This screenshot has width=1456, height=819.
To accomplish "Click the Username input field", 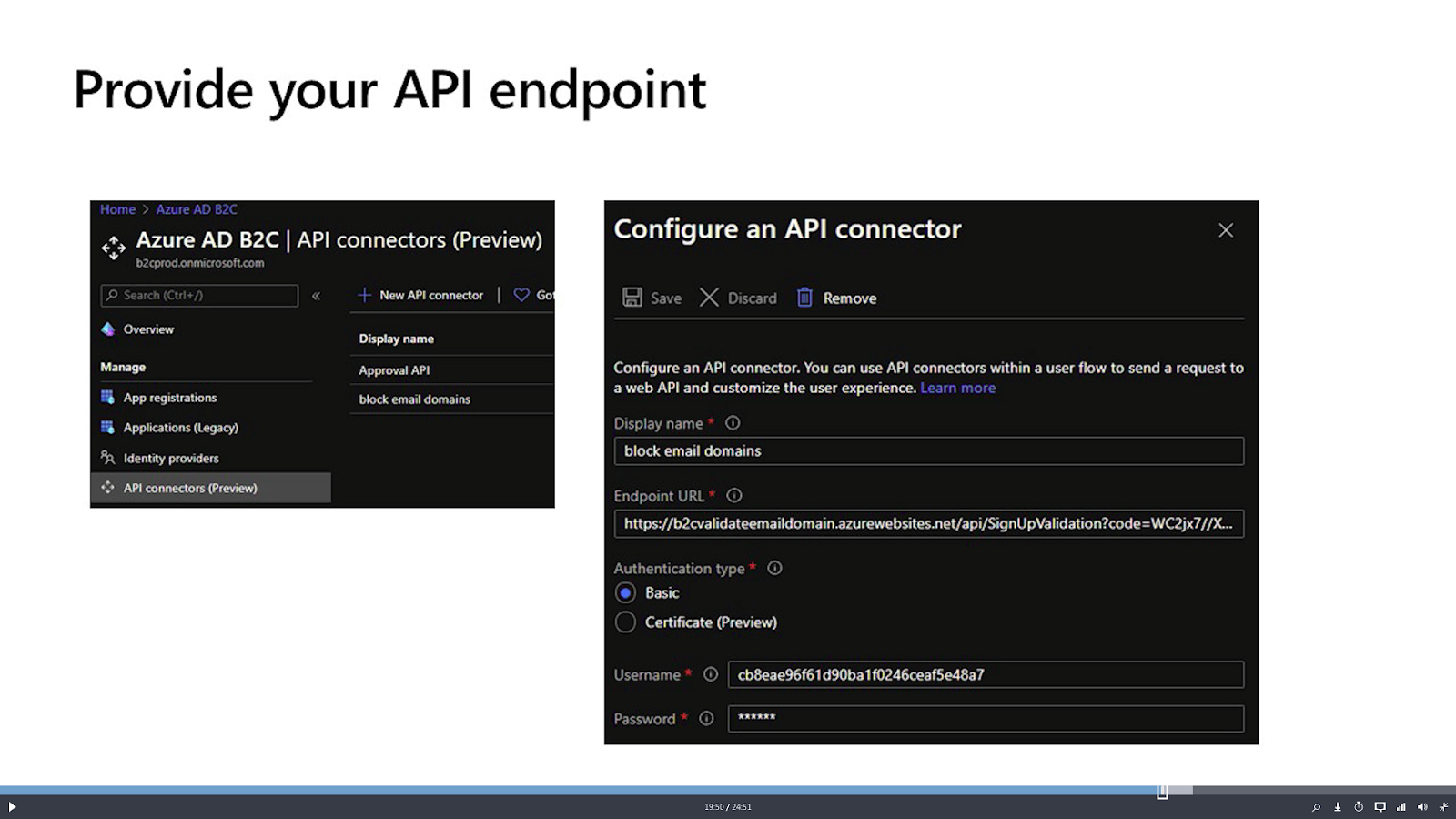I will (x=986, y=674).
